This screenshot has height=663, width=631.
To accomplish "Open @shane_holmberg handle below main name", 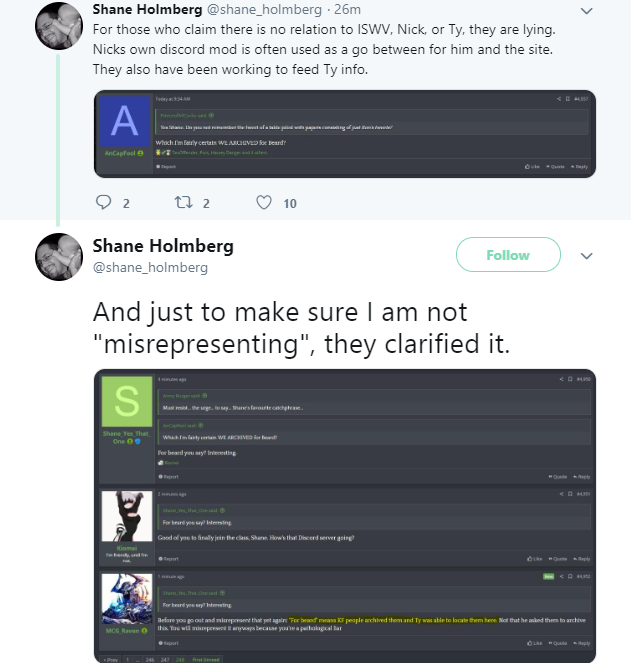I will (150, 268).
